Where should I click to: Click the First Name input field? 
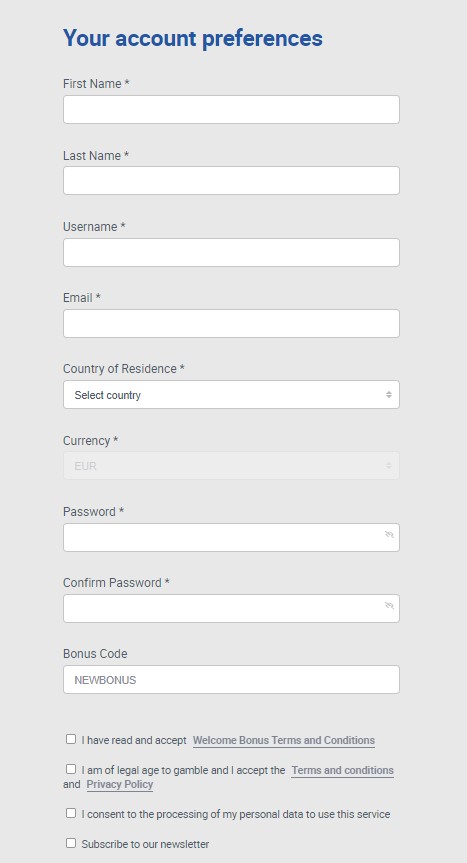pyautogui.click(x=232, y=110)
